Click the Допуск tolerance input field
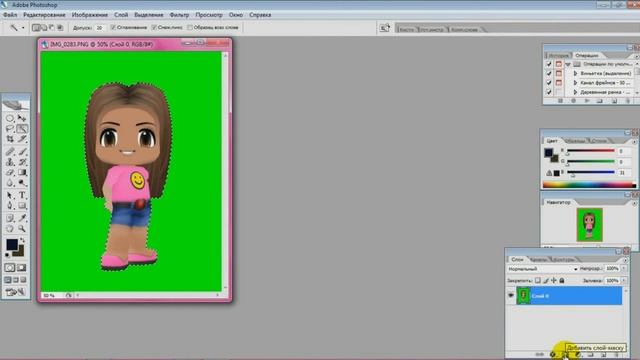640x360 pixels. point(100,28)
